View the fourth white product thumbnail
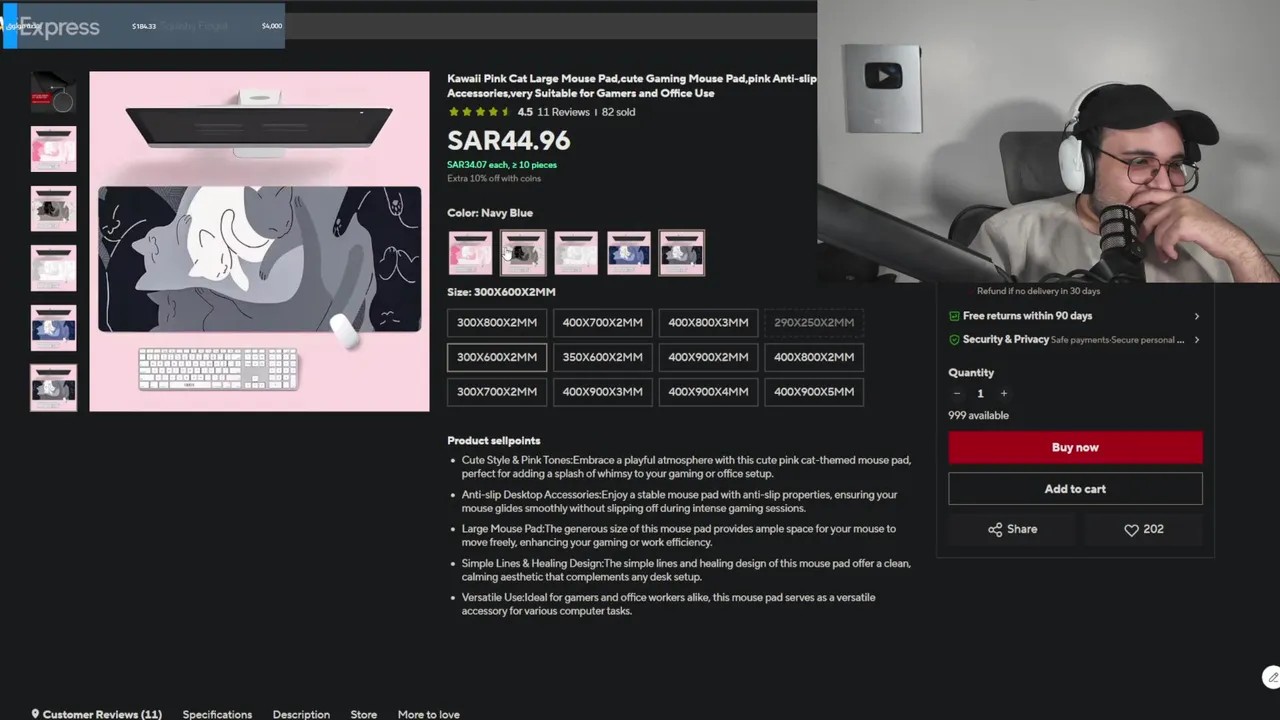This screenshot has height=720, width=1280. pyautogui.click(x=53, y=268)
